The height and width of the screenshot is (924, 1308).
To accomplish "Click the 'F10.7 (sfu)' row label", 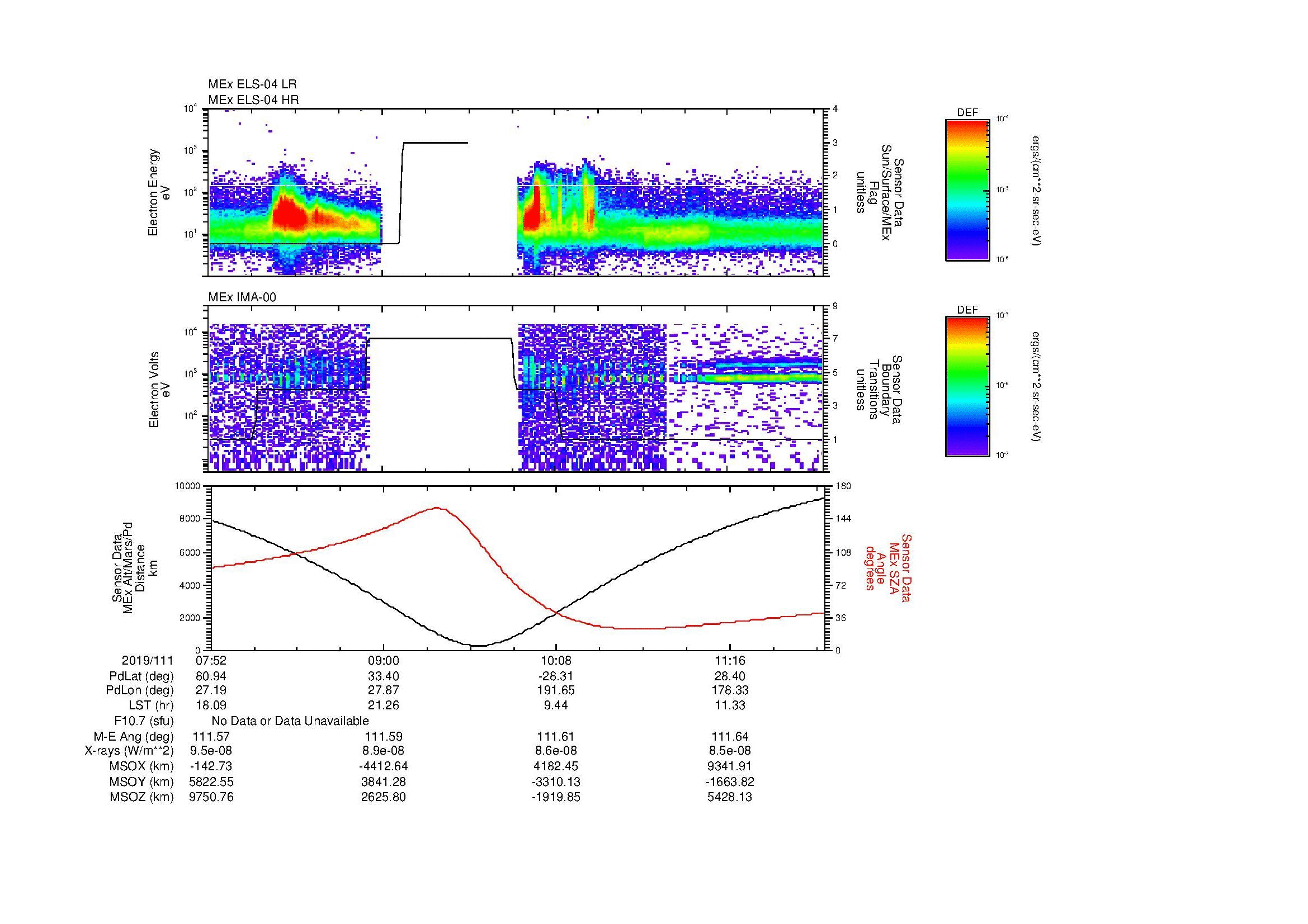I will tap(144, 721).
